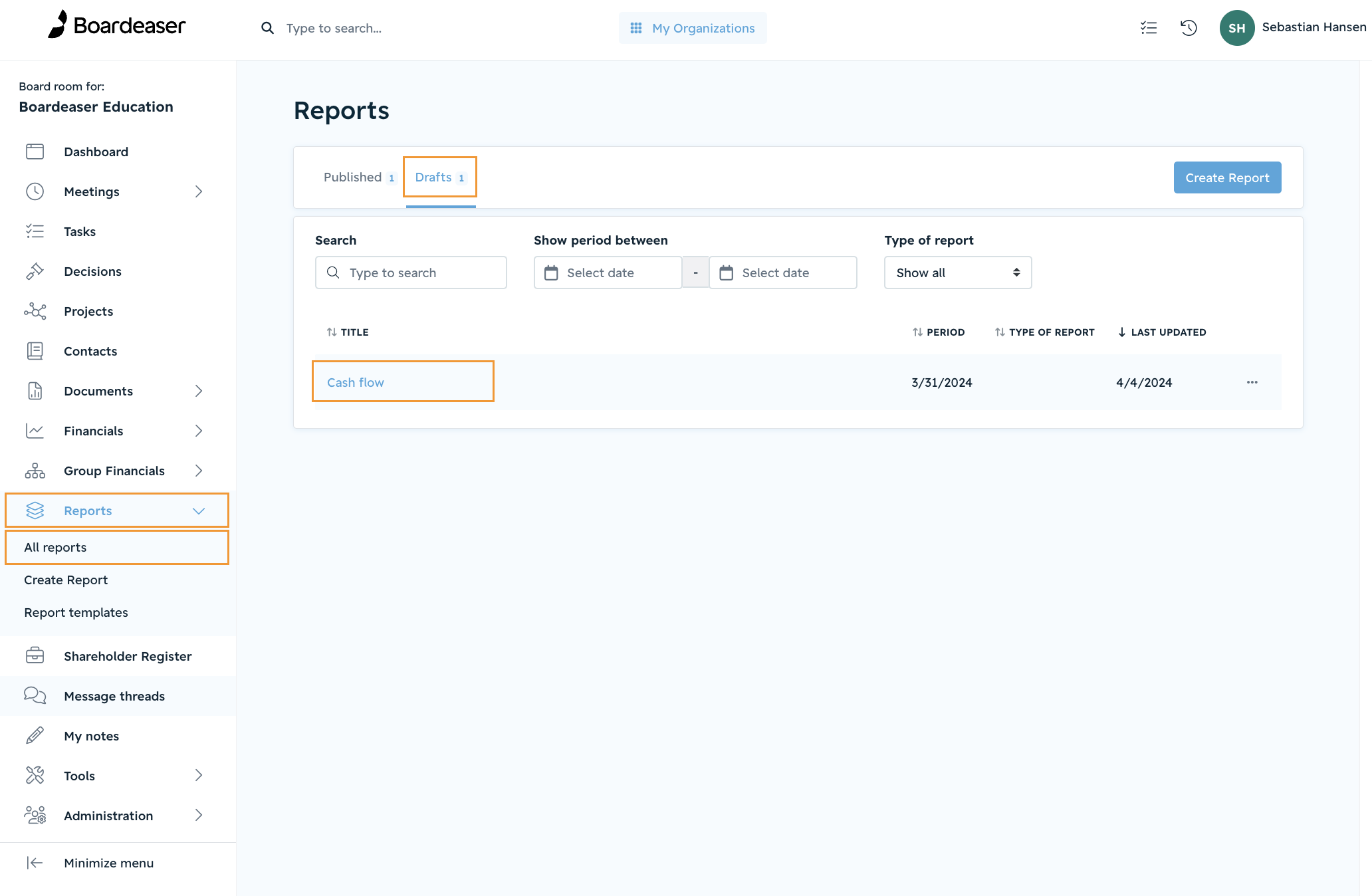Expand the Financials submenu chevron
Viewport: 1372px width, 896px height.
(199, 431)
